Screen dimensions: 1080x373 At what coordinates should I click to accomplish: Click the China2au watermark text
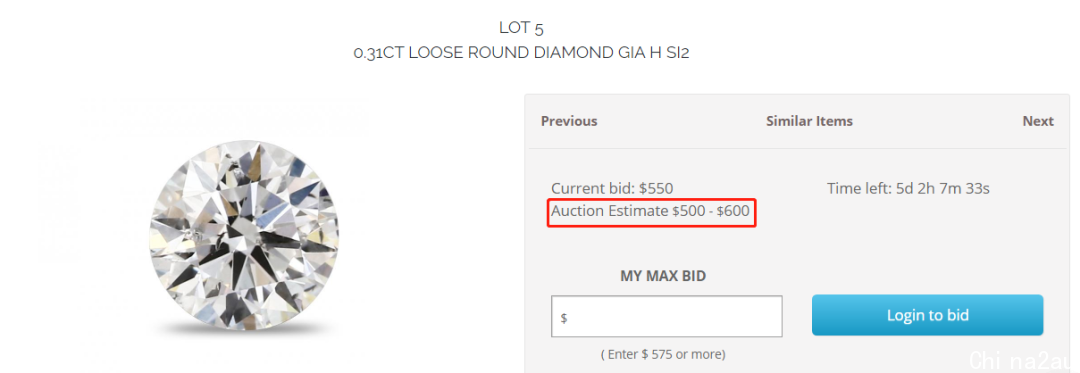click(1024, 361)
